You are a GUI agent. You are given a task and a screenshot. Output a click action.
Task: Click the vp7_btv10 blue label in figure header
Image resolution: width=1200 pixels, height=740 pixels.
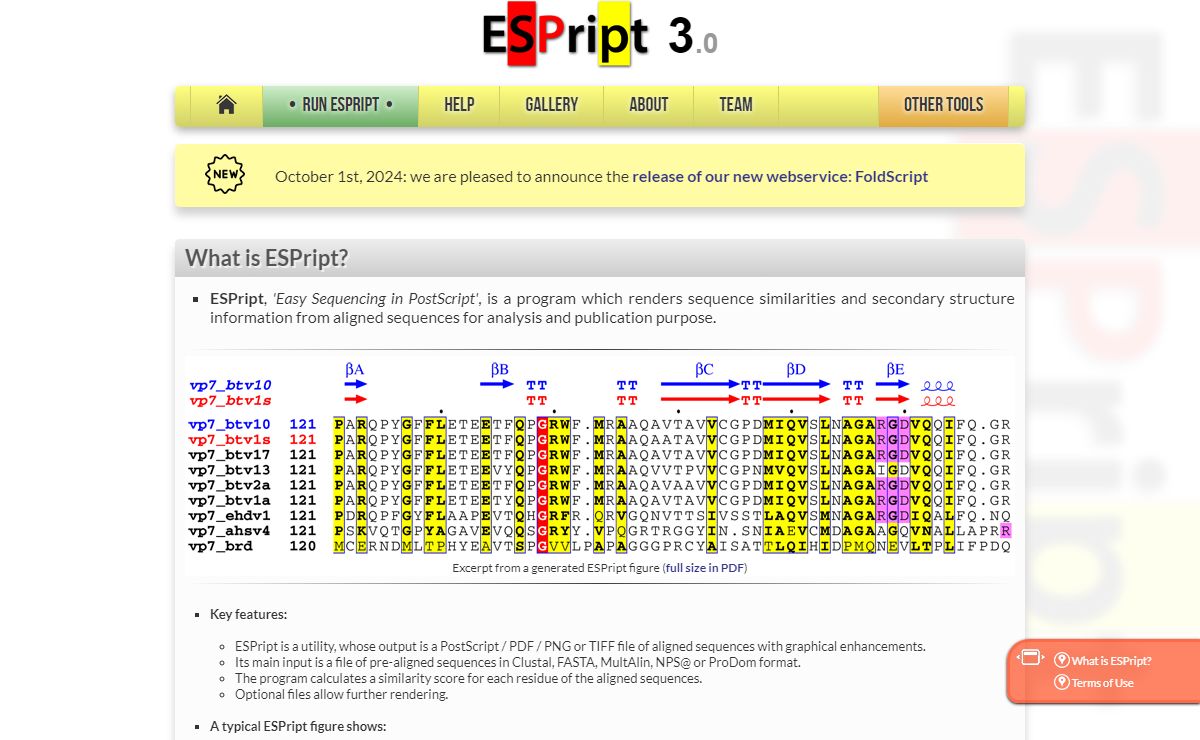click(x=230, y=385)
